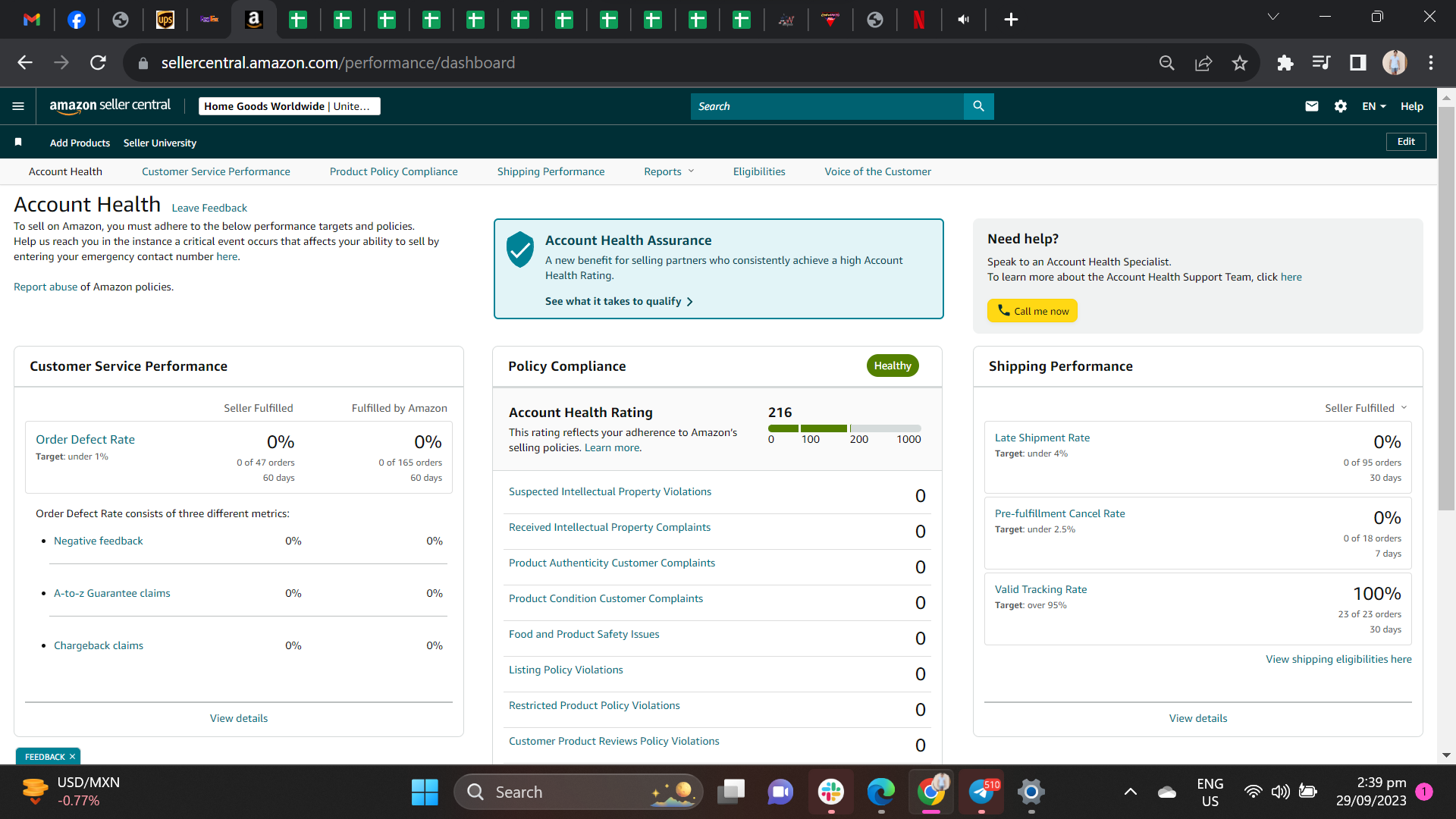Switch to Shipping Performance tab
Image resolution: width=1456 pixels, height=819 pixels.
551,171
